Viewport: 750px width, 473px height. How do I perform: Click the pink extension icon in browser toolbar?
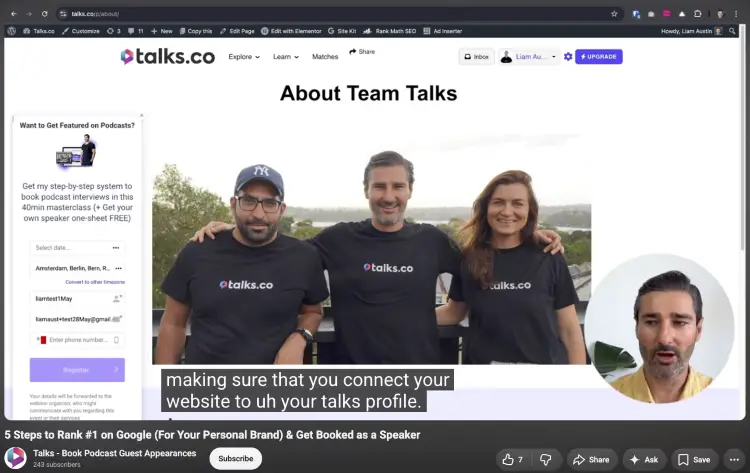pyautogui.click(x=667, y=14)
